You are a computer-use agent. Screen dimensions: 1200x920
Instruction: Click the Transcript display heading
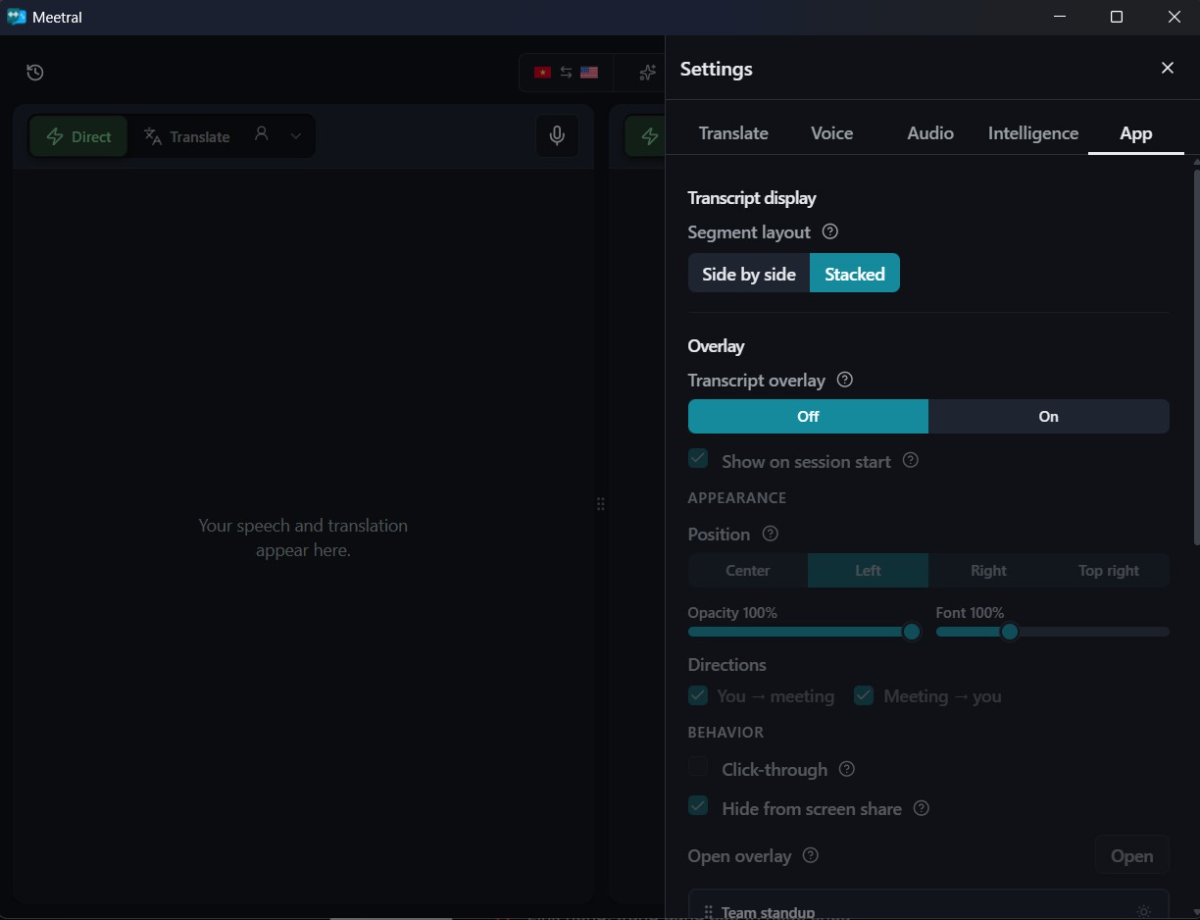point(752,198)
